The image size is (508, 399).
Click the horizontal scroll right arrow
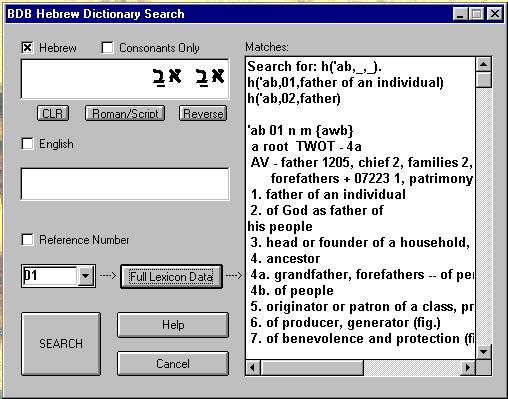tap(468, 367)
